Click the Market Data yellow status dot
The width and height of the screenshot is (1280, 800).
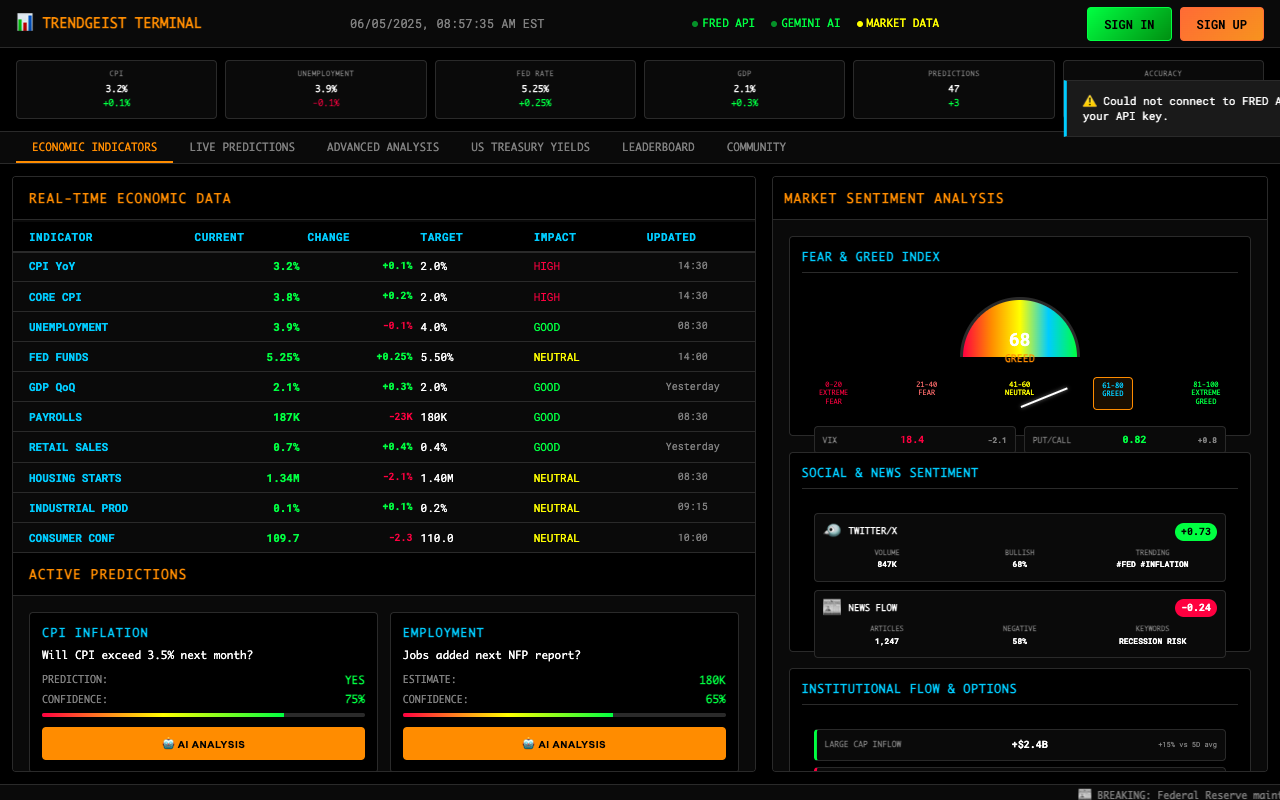860,24
